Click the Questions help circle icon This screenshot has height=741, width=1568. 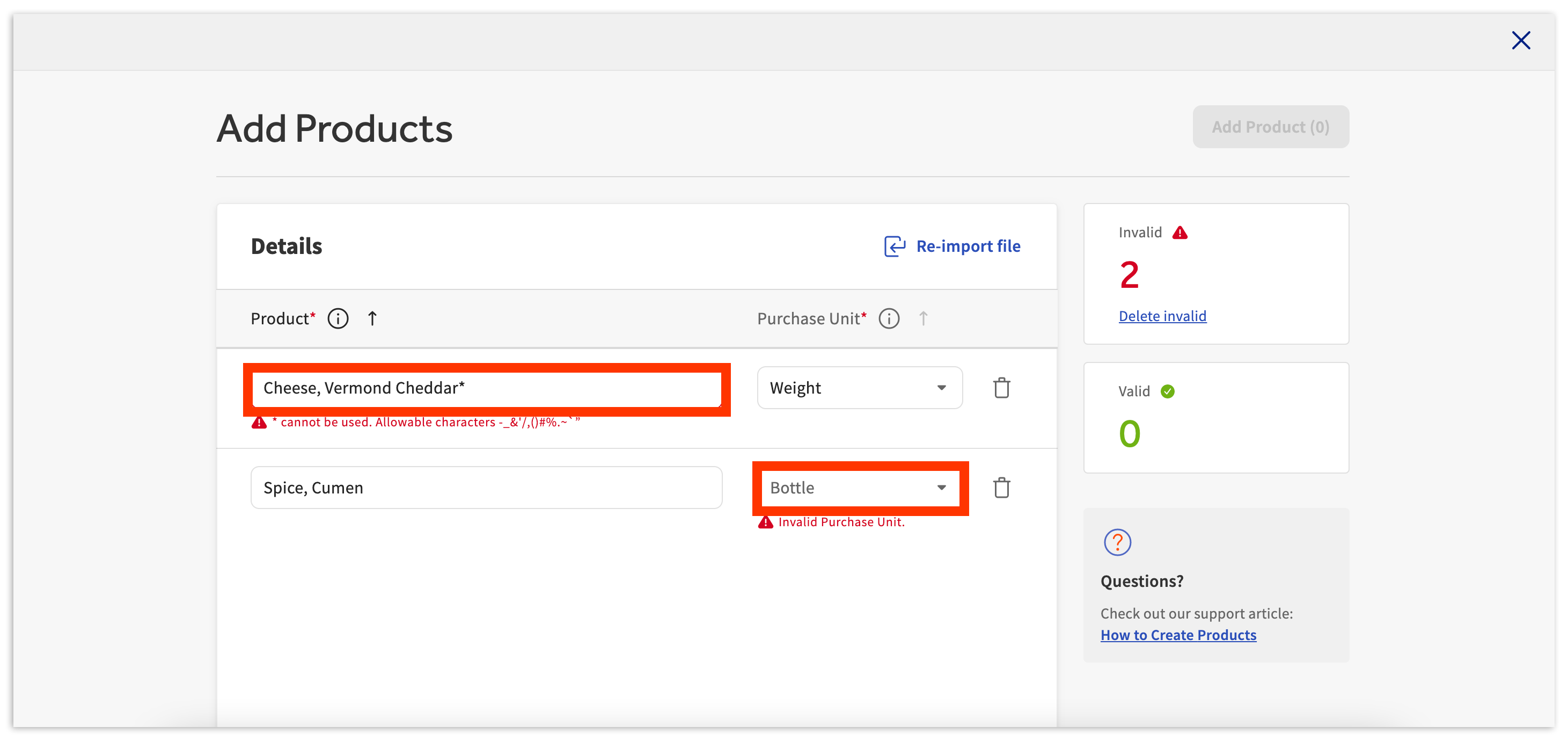coord(1118,542)
